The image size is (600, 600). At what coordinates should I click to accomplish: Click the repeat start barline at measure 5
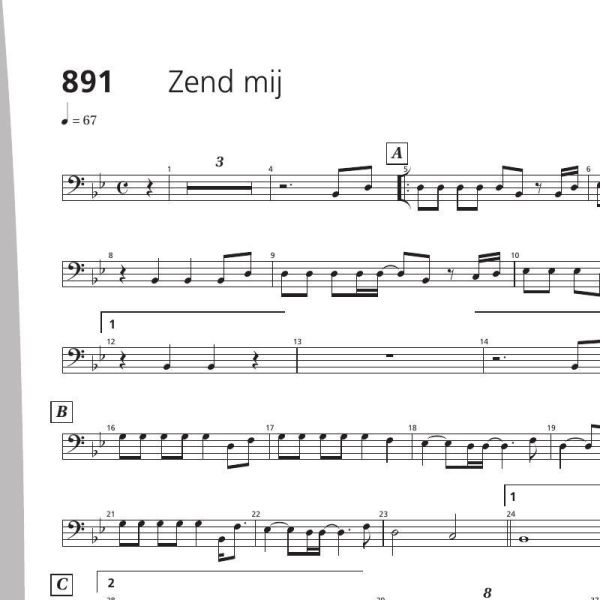pos(404,188)
